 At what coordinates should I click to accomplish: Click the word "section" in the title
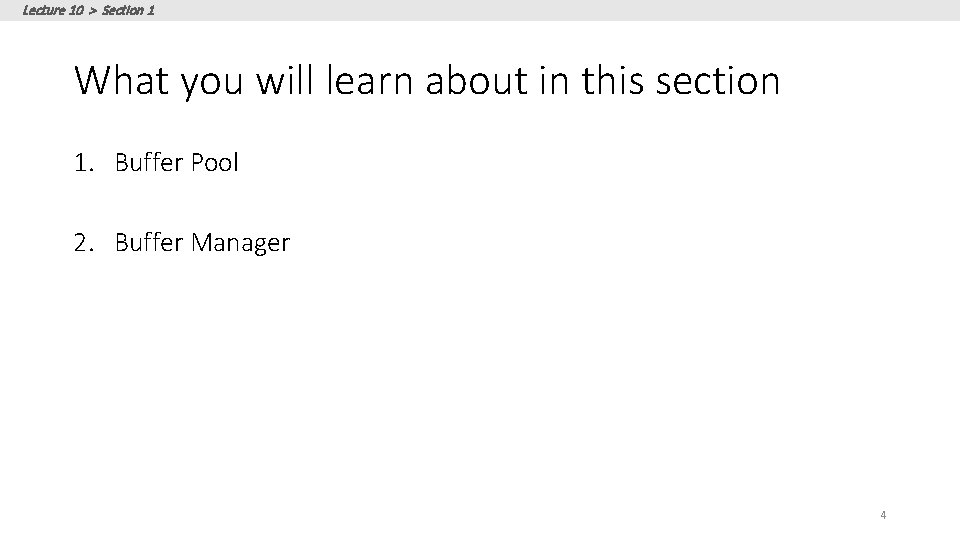[718, 80]
